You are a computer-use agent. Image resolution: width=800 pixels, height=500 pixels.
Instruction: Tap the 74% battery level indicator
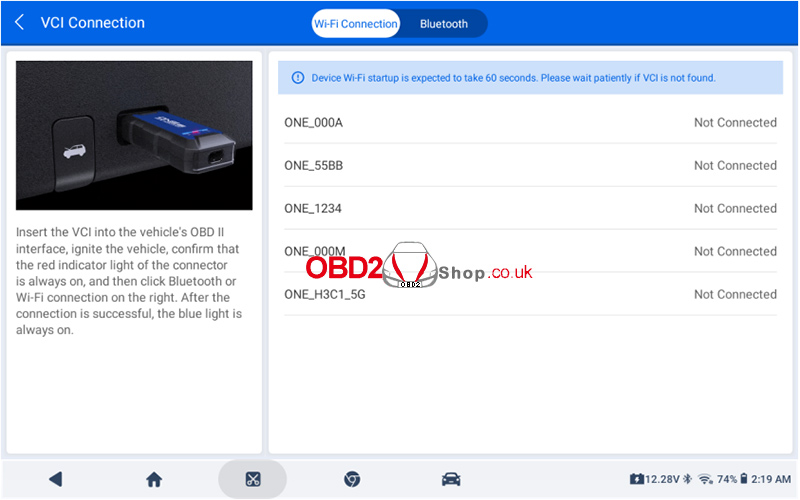point(728,480)
